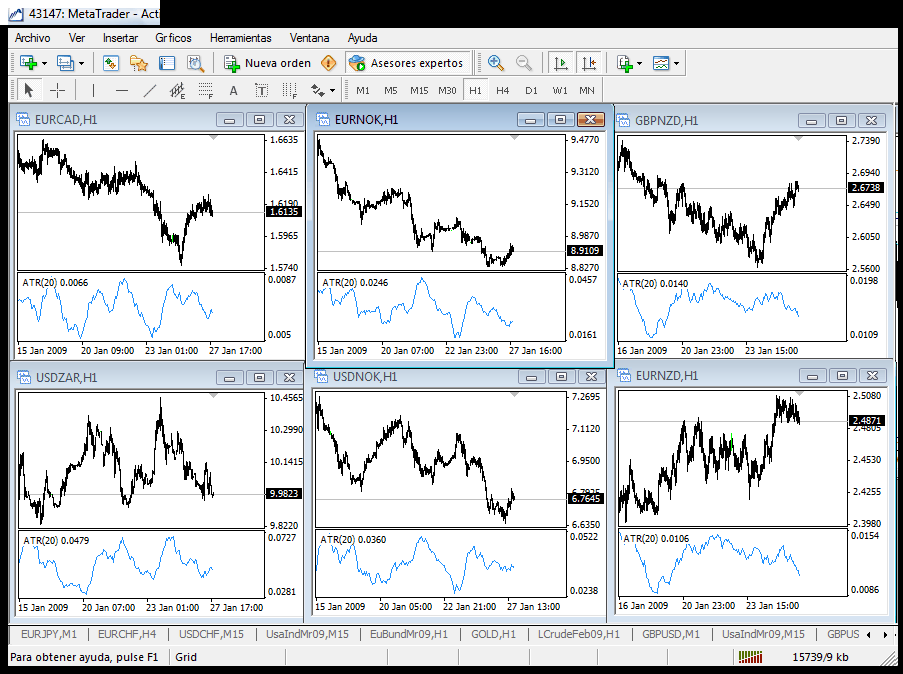Screen dimensions: 903x674
Task: Expand the Profiles dropdown arrow
Action: tap(81, 63)
